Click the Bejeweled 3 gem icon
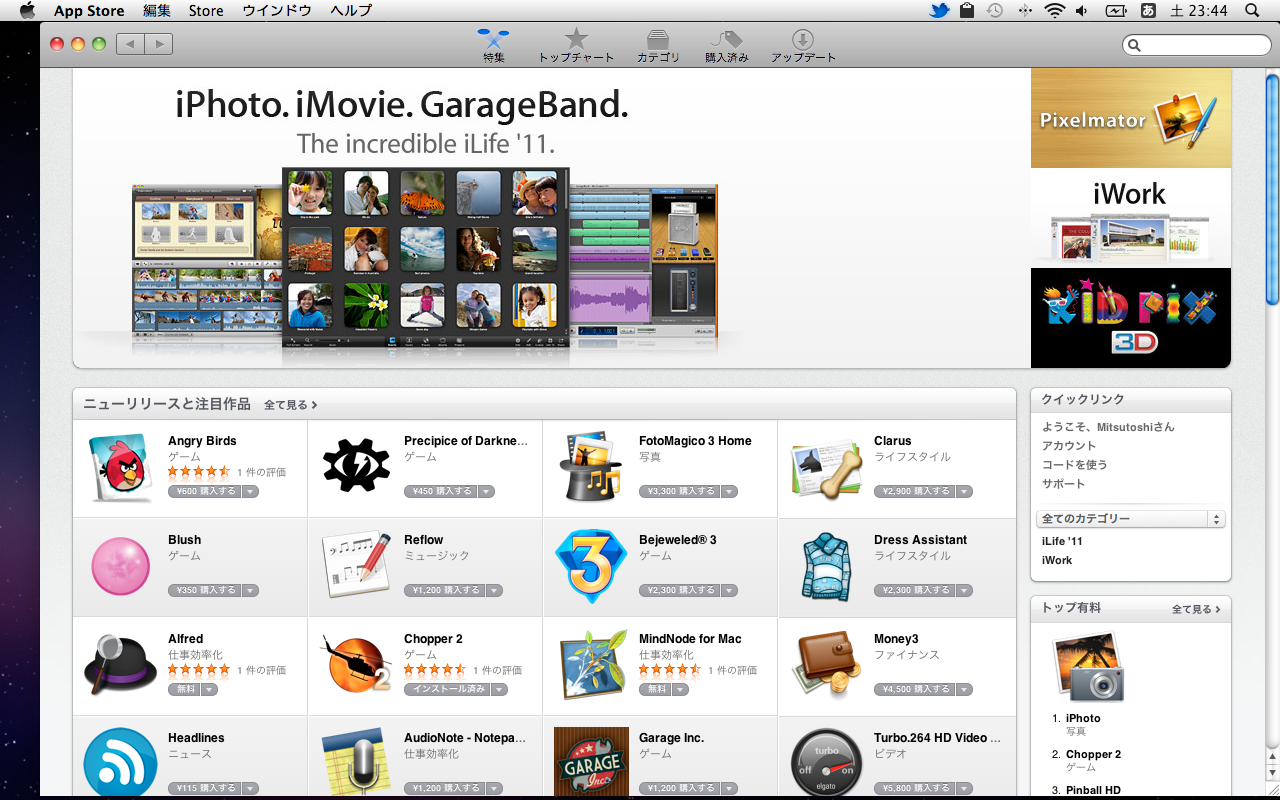 click(x=591, y=566)
